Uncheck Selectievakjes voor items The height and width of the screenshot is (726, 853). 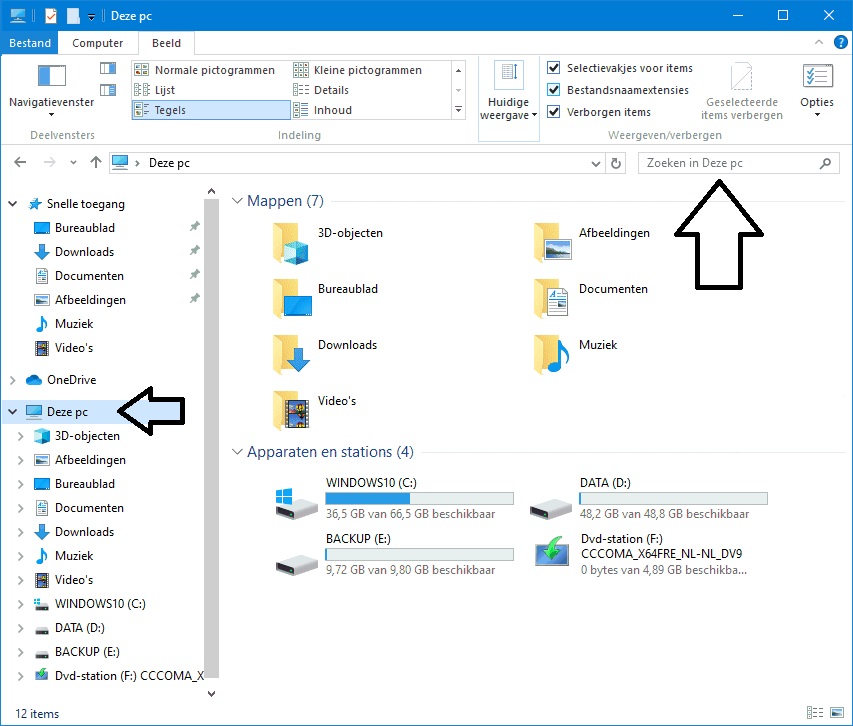coord(554,68)
